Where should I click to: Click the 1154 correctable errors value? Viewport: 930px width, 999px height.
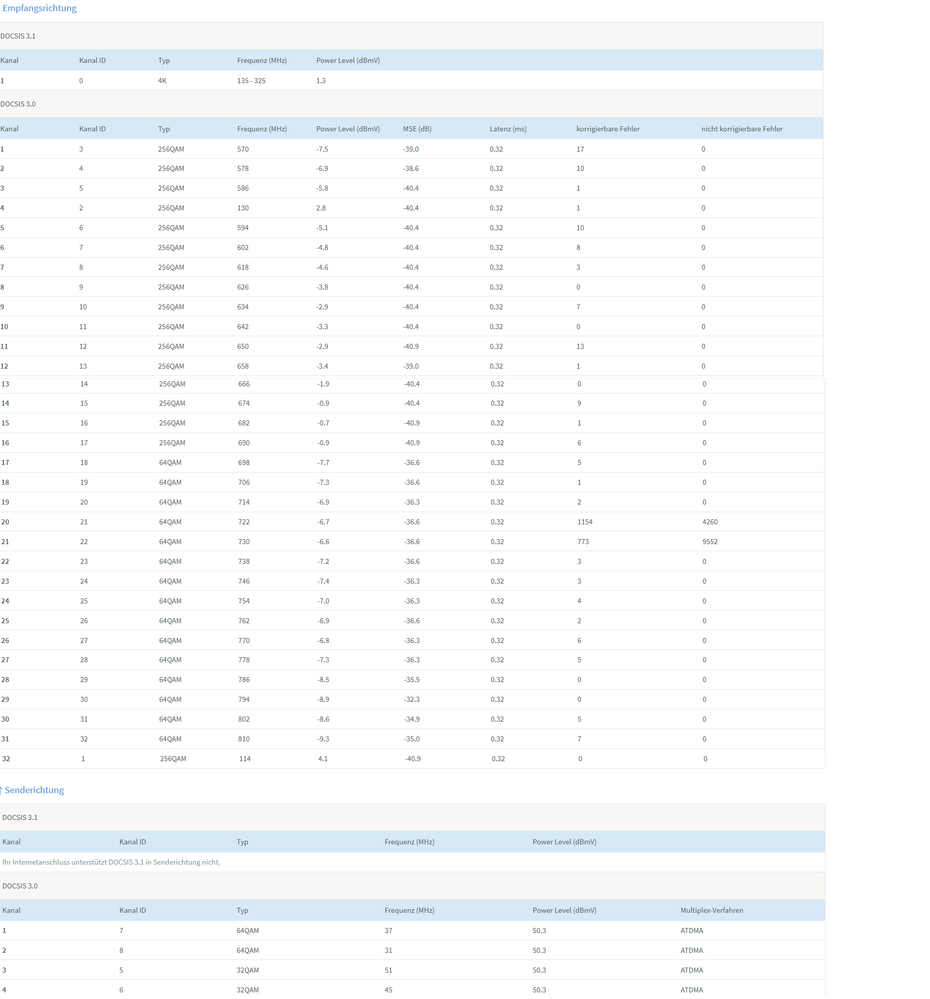pyautogui.click(x=585, y=522)
